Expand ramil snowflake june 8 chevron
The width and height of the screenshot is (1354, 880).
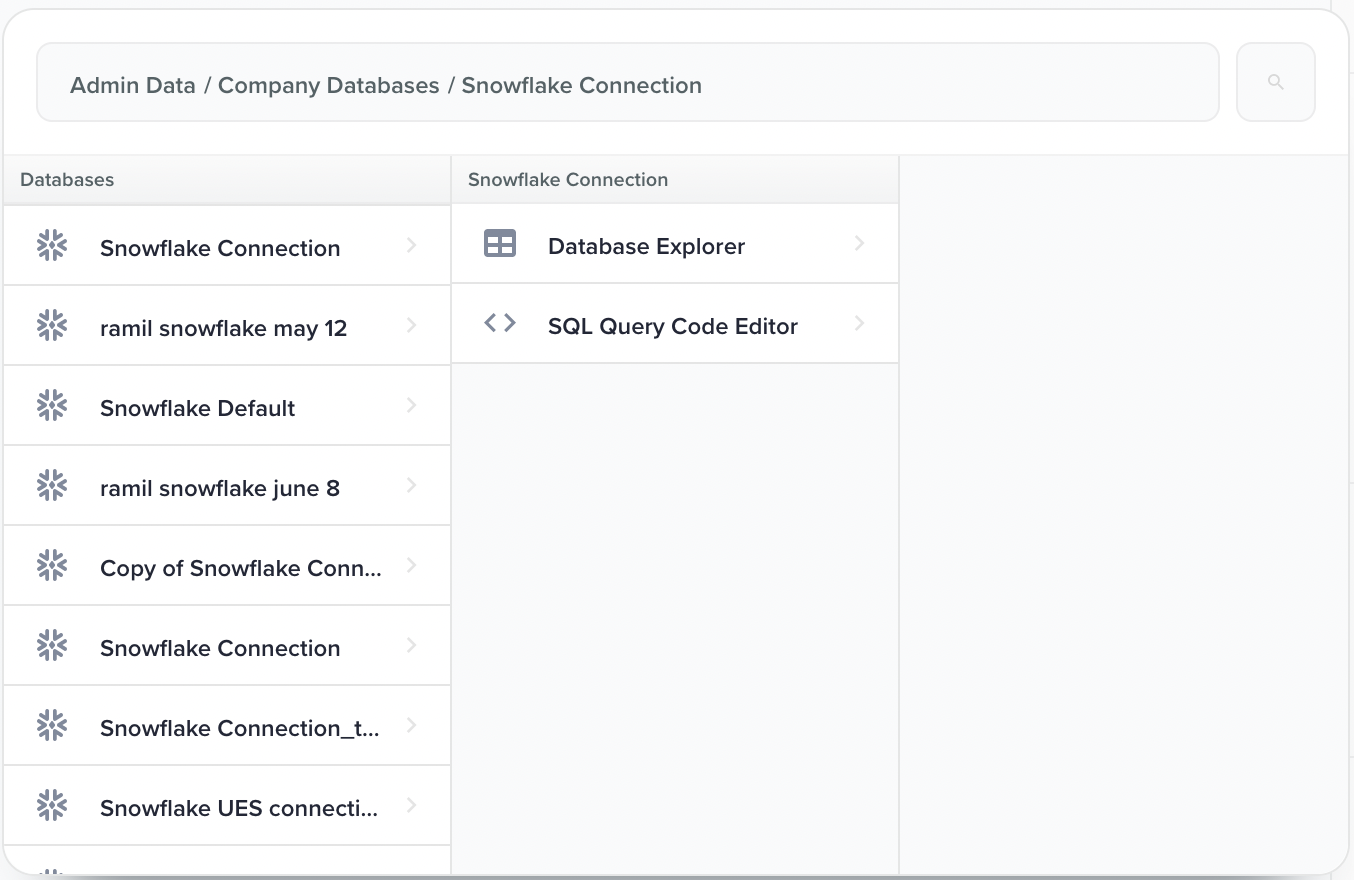point(411,486)
